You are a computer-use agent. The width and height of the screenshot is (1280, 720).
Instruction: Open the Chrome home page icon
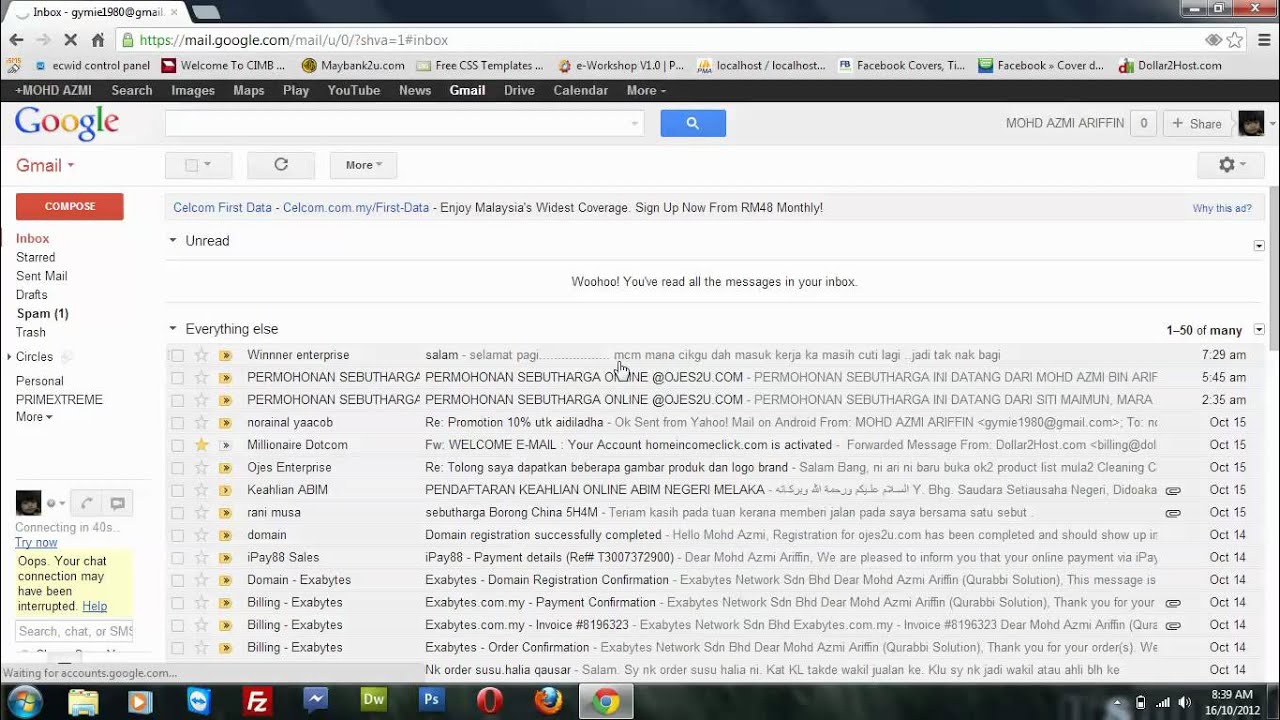pyautogui.click(x=97, y=40)
